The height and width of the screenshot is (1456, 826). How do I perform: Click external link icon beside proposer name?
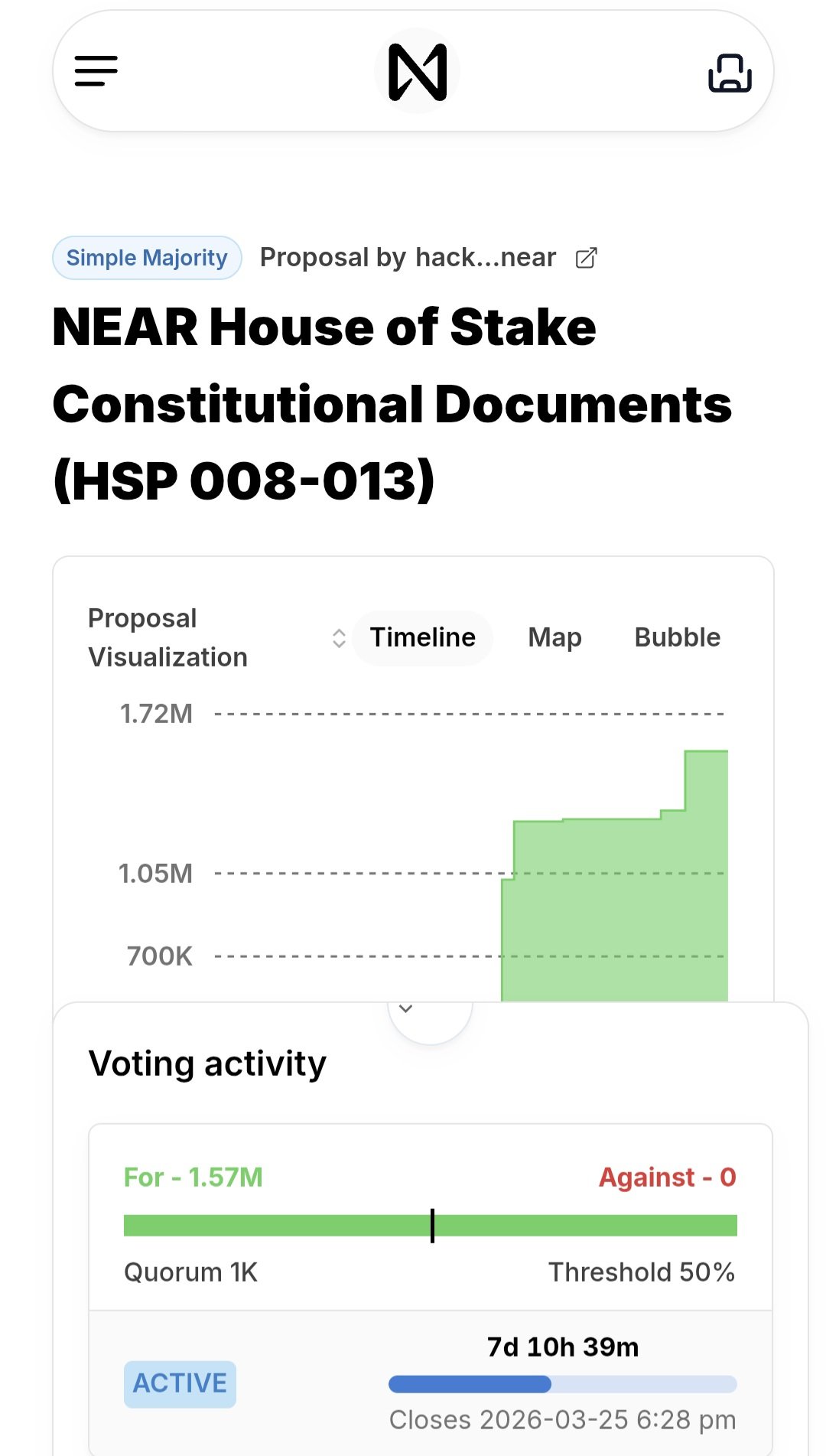click(x=586, y=259)
